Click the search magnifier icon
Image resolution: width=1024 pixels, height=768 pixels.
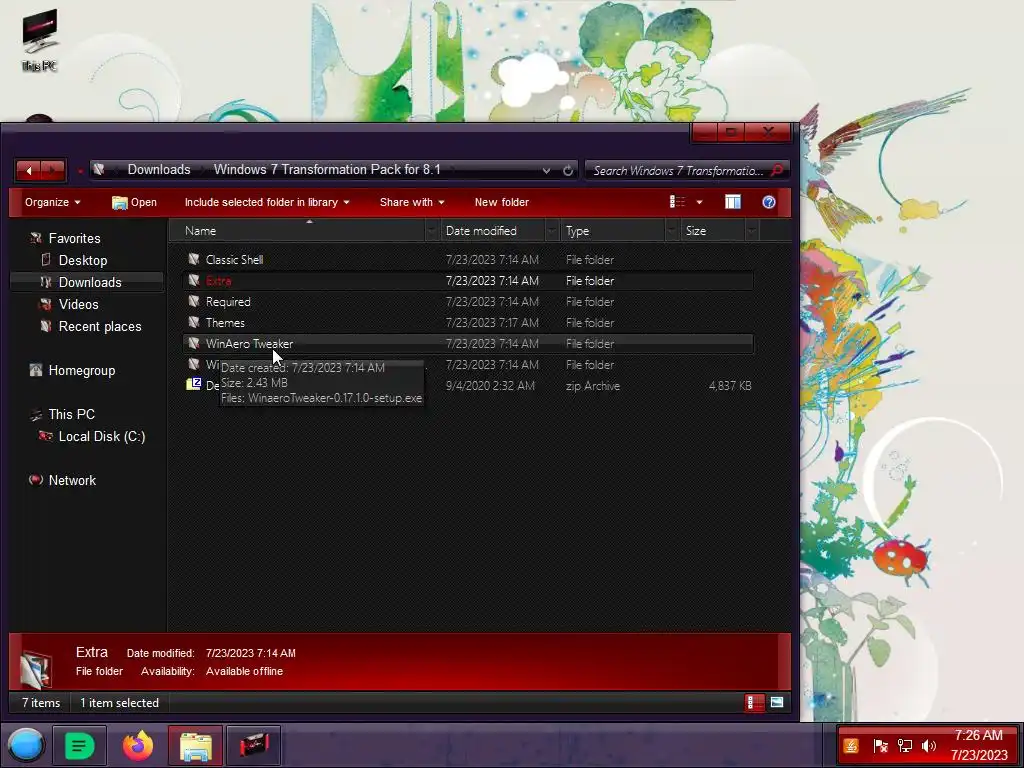tap(777, 170)
